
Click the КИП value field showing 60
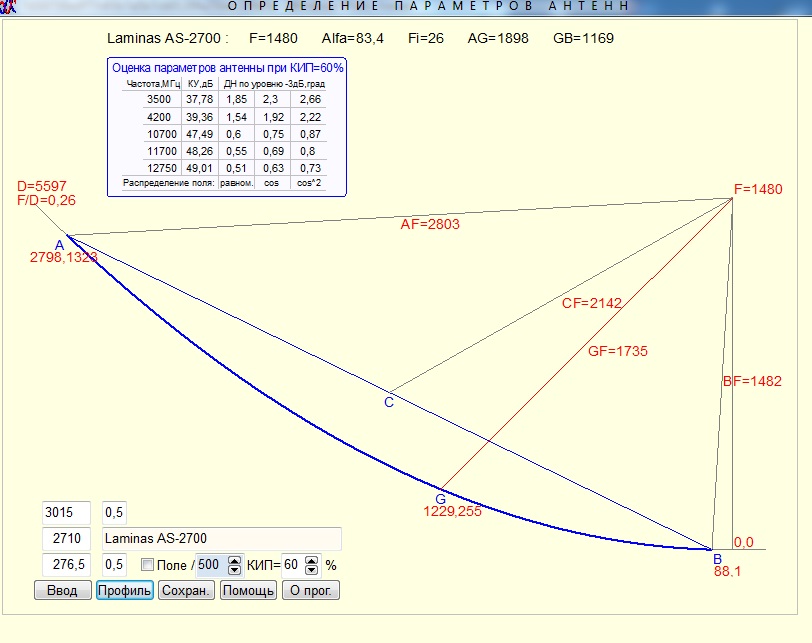294,565
